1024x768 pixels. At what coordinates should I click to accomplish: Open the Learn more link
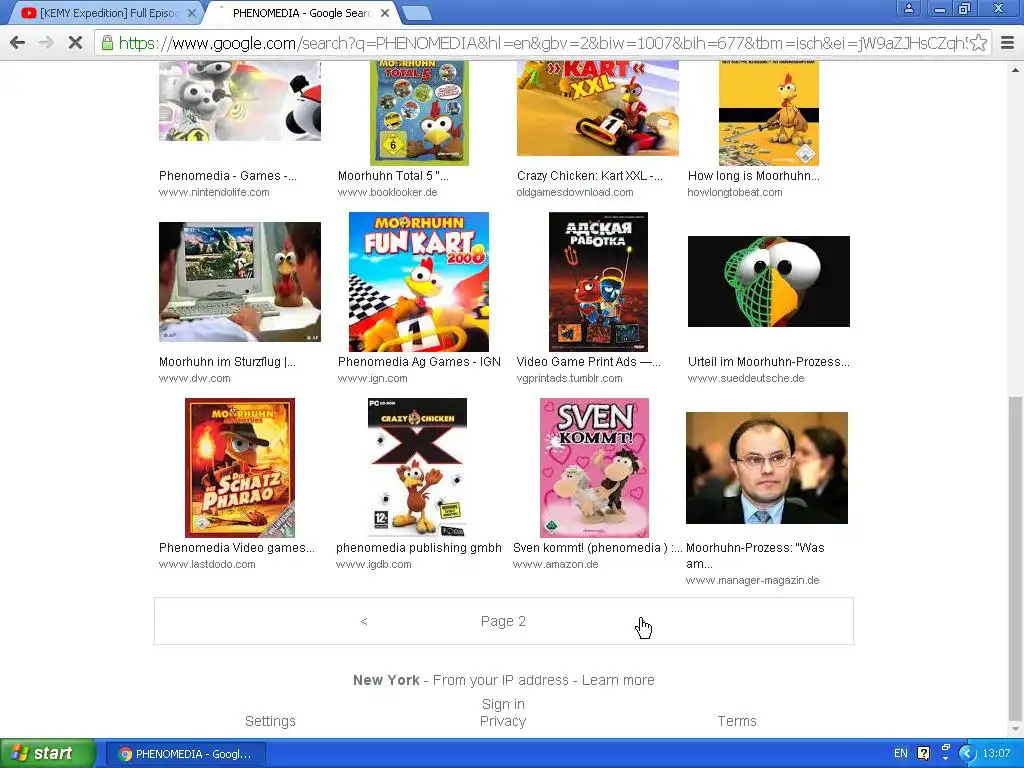[618, 680]
